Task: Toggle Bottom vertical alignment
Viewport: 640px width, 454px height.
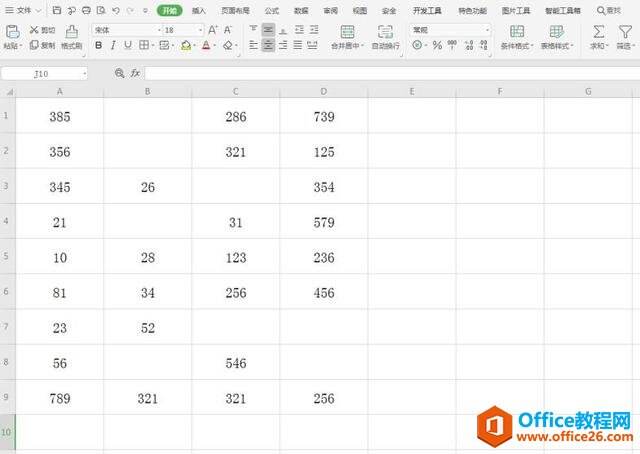Action: click(x=283, y=29)
